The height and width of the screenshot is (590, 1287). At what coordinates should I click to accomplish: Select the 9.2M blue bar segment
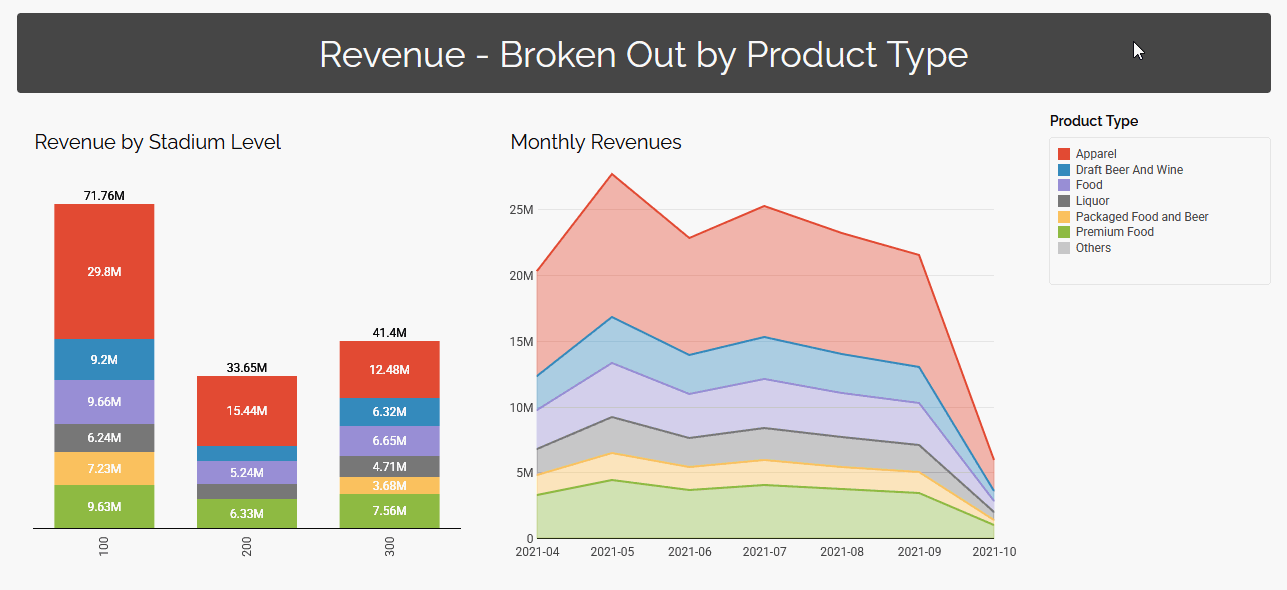point(104,359)
